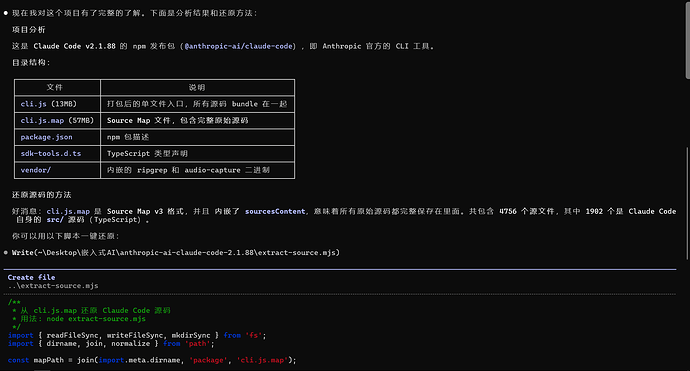The height and width of the screenshot is (371, 690).
Task: Click the ripgrep and audio-capture description cell
Action: tap(198, 170)
